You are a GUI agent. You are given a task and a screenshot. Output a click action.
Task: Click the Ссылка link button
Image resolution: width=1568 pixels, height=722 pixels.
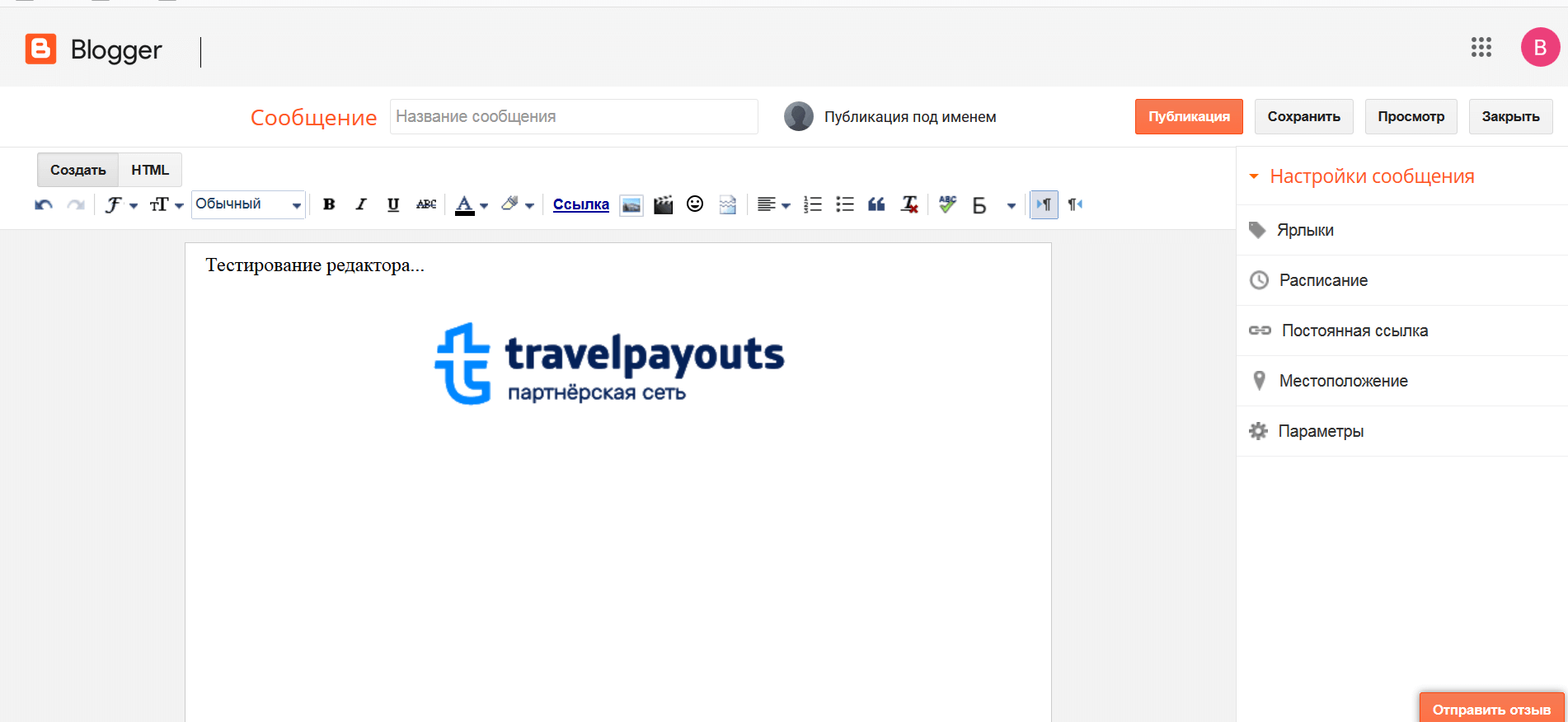tap(580, 204)
